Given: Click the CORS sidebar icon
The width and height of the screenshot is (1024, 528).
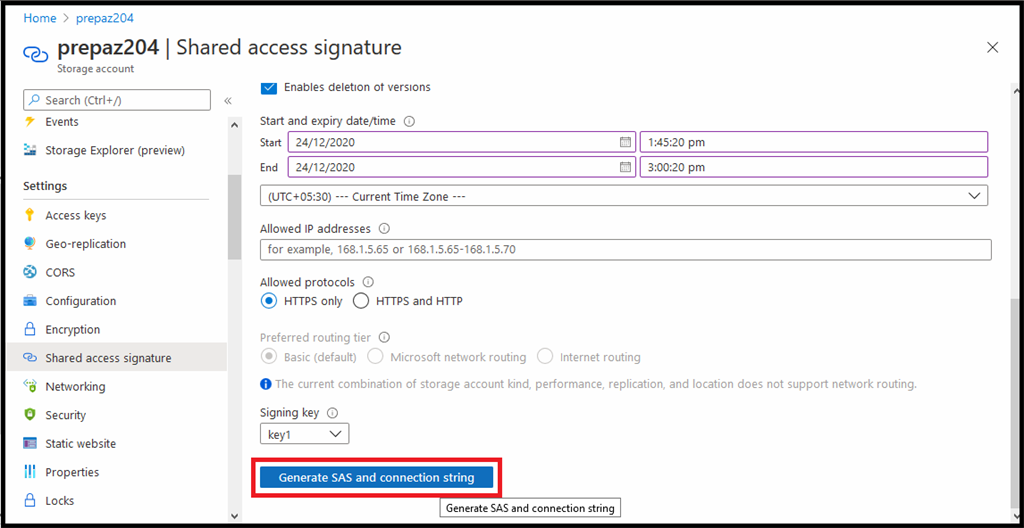Looking at the screenshot, I should pyautogui.click(x=29, y=272).
